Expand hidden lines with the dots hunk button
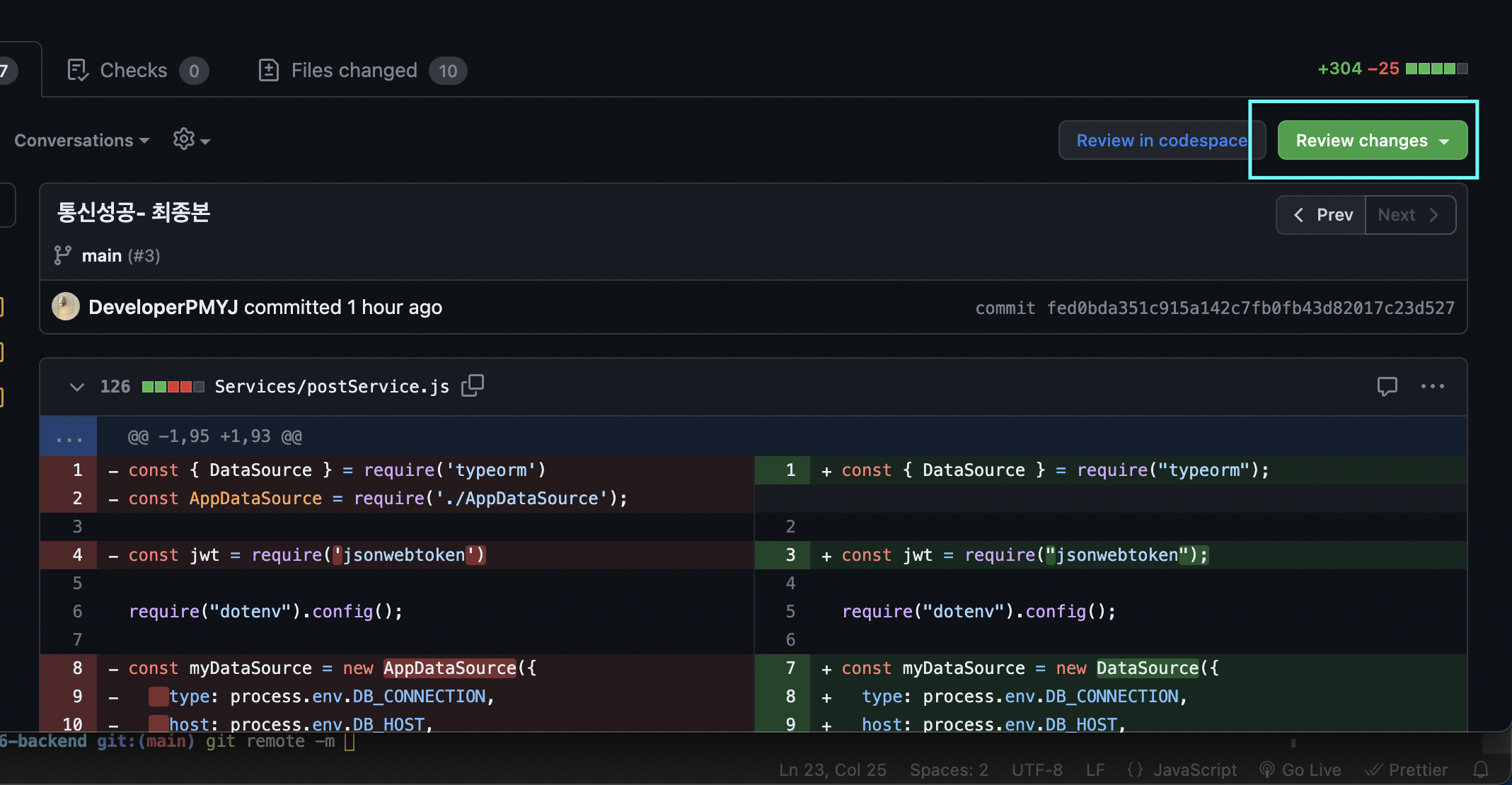The width and height of the screenshot is (1512, 785). (x=69, y=437)
